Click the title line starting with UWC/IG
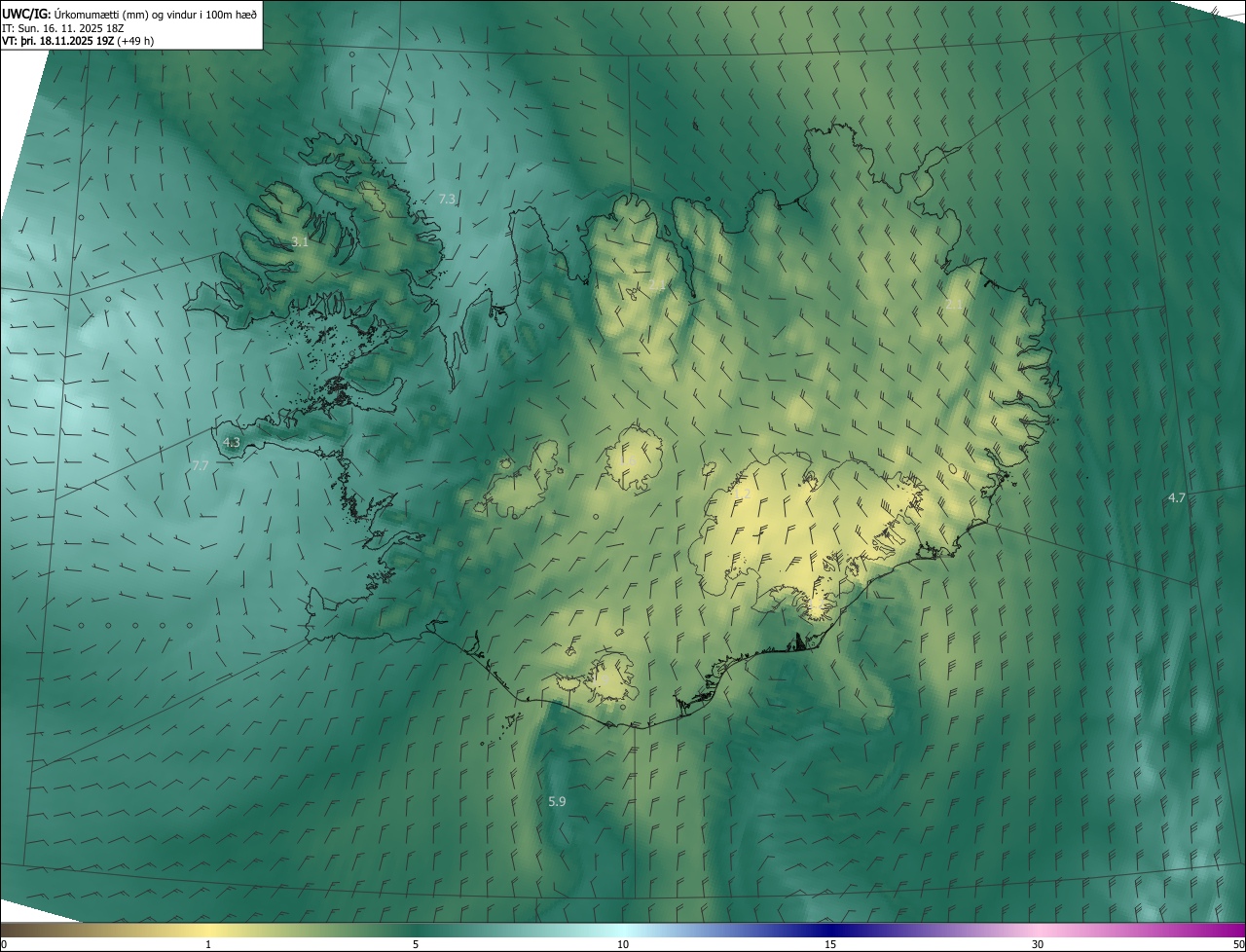The height and width of the screenshot is (952, 1246). (x=130, y=13)
